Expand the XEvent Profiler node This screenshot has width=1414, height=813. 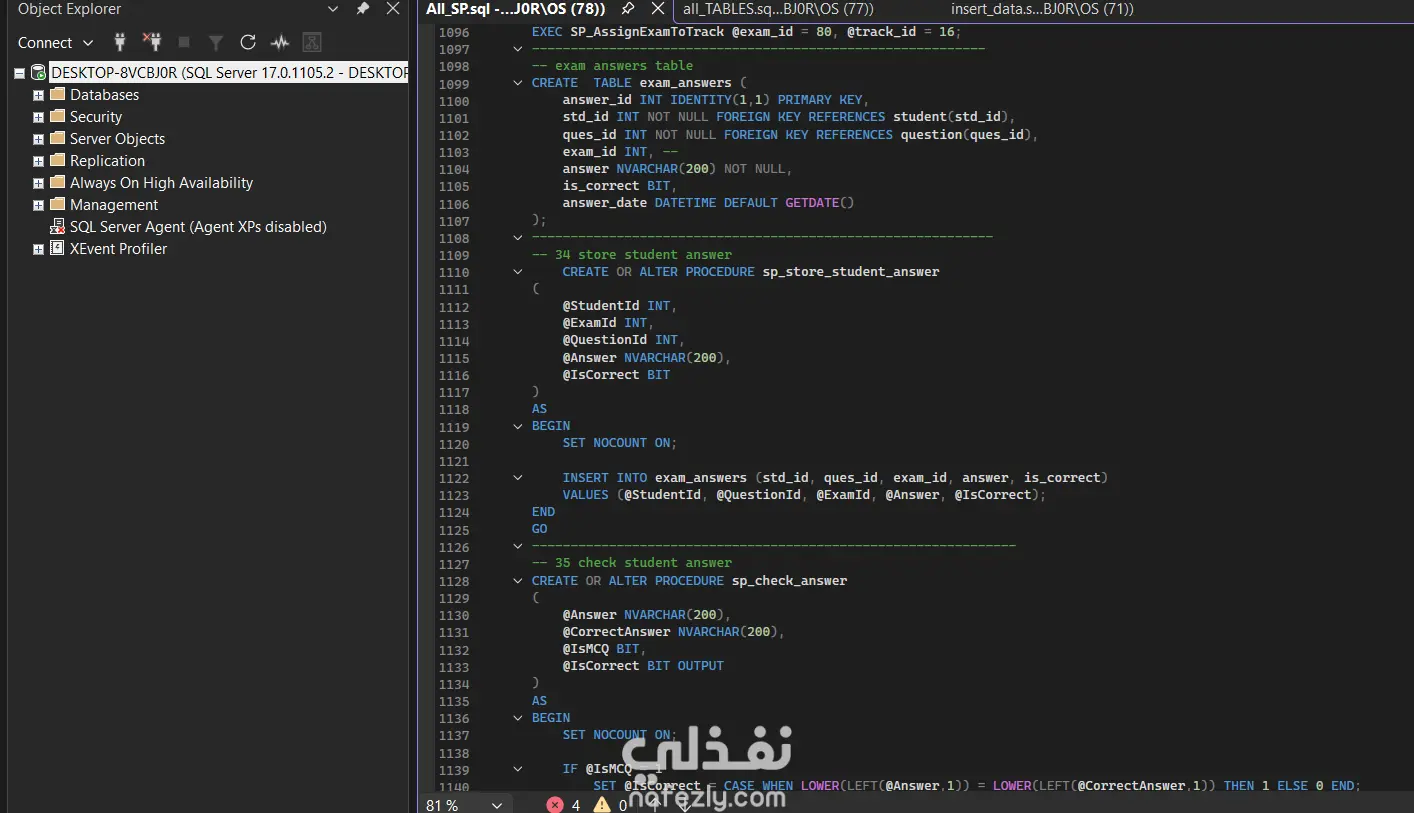point(38,249)
